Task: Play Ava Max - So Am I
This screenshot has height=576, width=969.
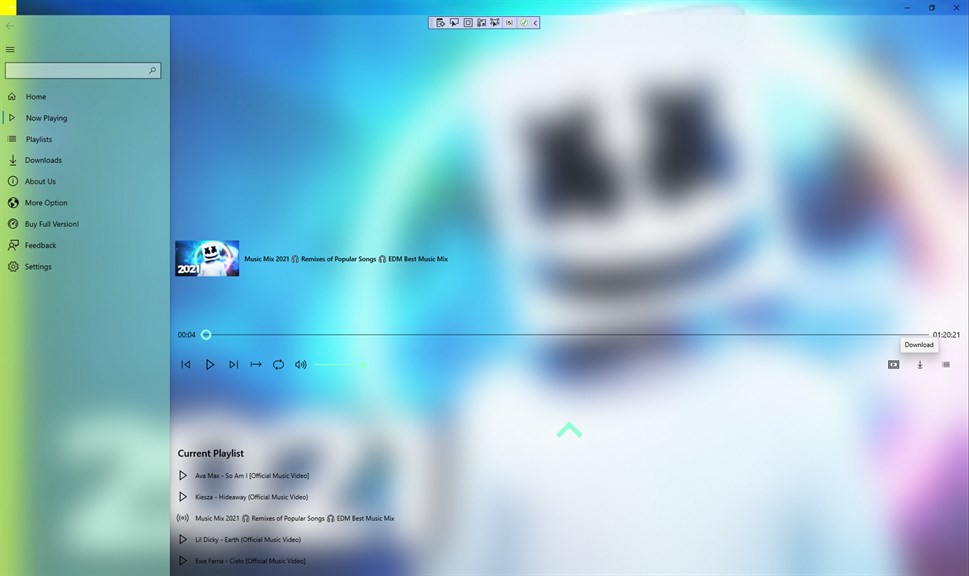Action: [183, 475]
